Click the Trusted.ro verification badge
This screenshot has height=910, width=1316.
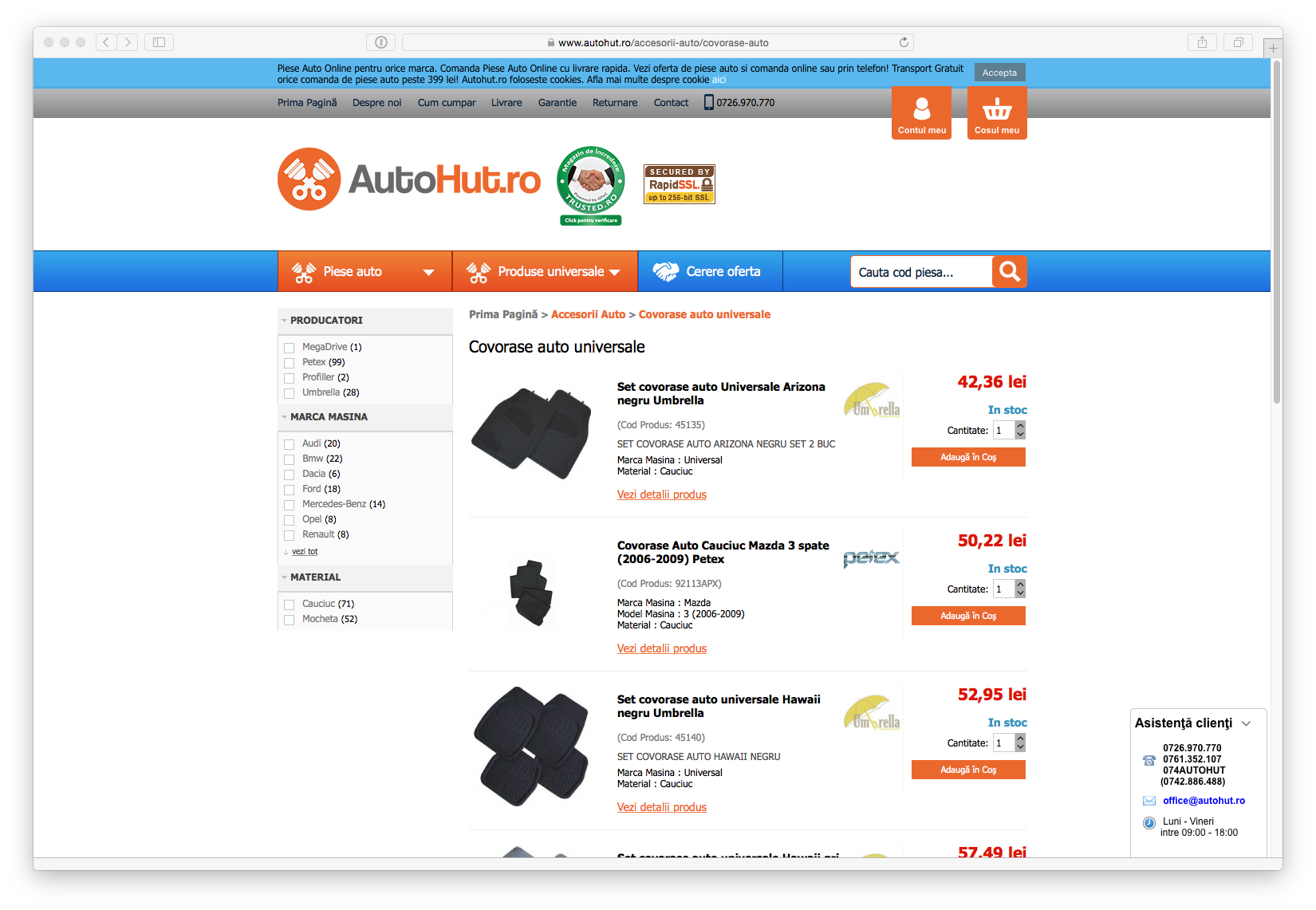point(591,186)
